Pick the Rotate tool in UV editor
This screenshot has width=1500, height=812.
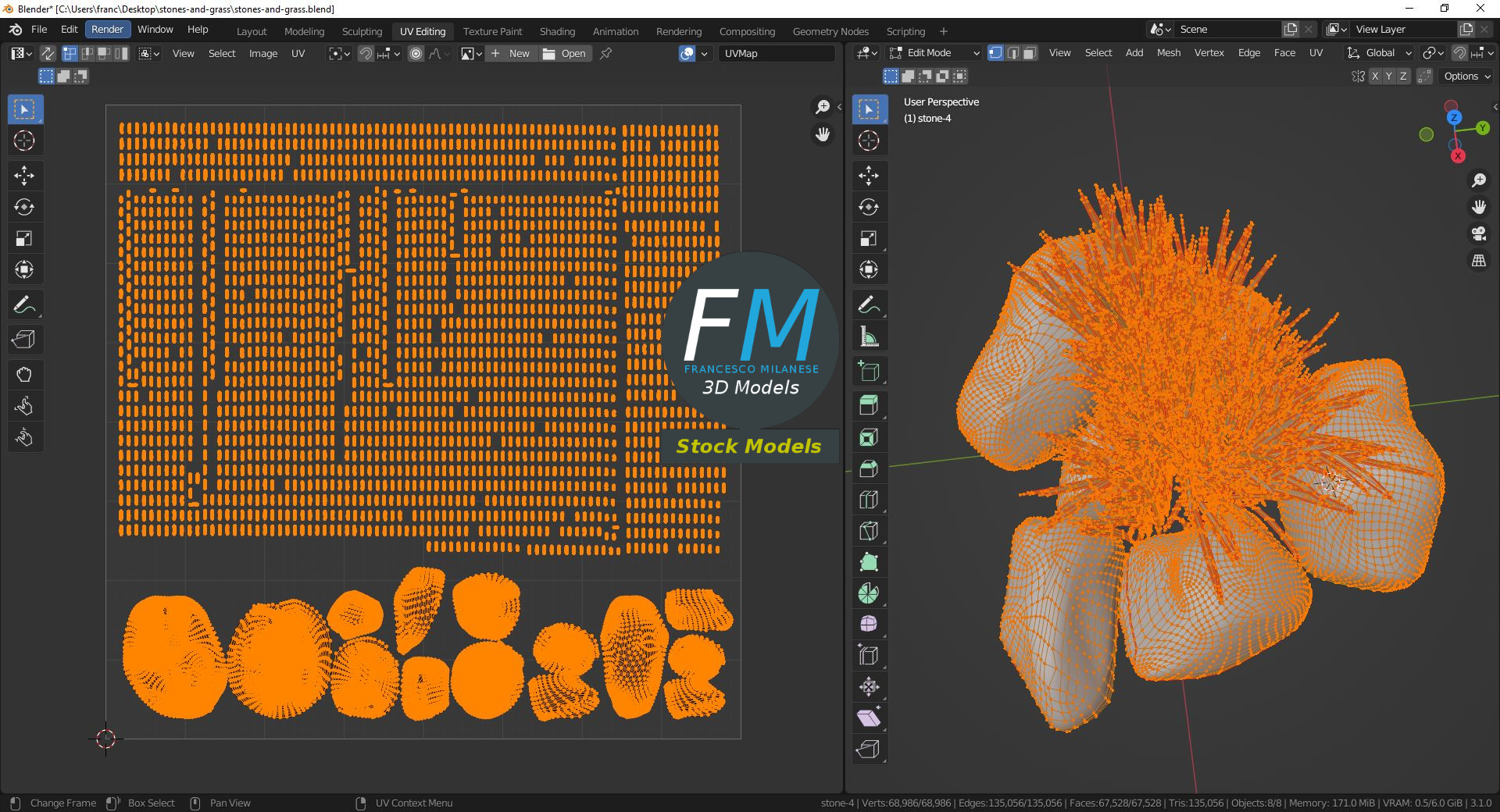[x=24, y=207]
